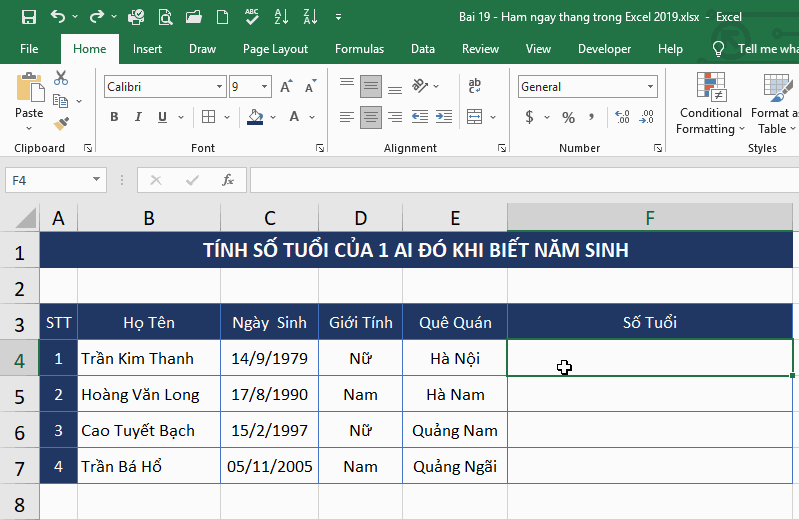Open the File tab

click(x=29, y=49)
